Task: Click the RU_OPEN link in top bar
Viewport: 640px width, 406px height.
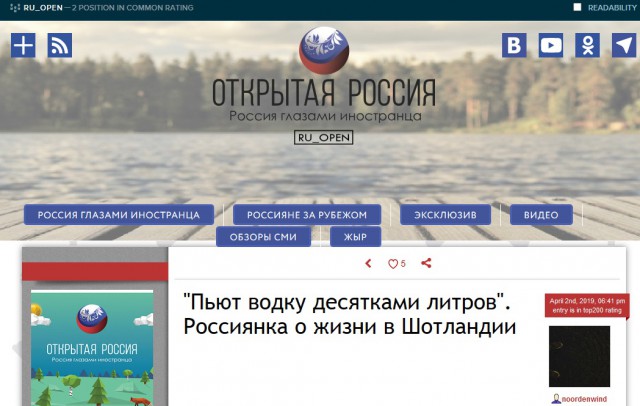Action: click(x=43, y=8)
